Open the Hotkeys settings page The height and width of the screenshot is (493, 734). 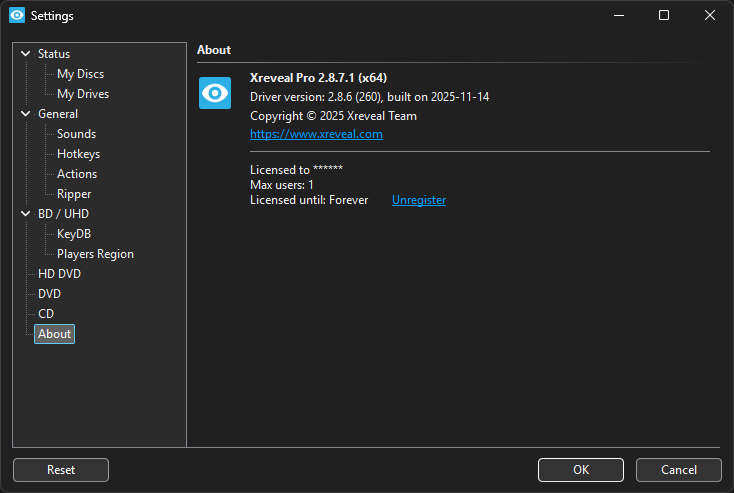tap(78, 154)
